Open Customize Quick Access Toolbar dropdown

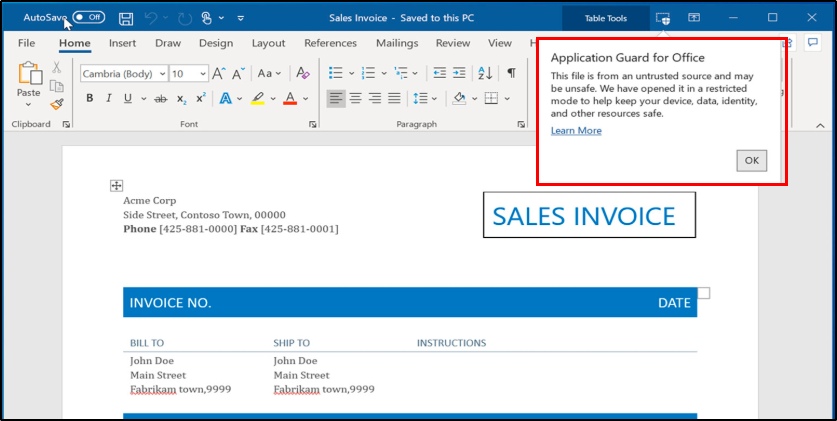tap(241, 19)
